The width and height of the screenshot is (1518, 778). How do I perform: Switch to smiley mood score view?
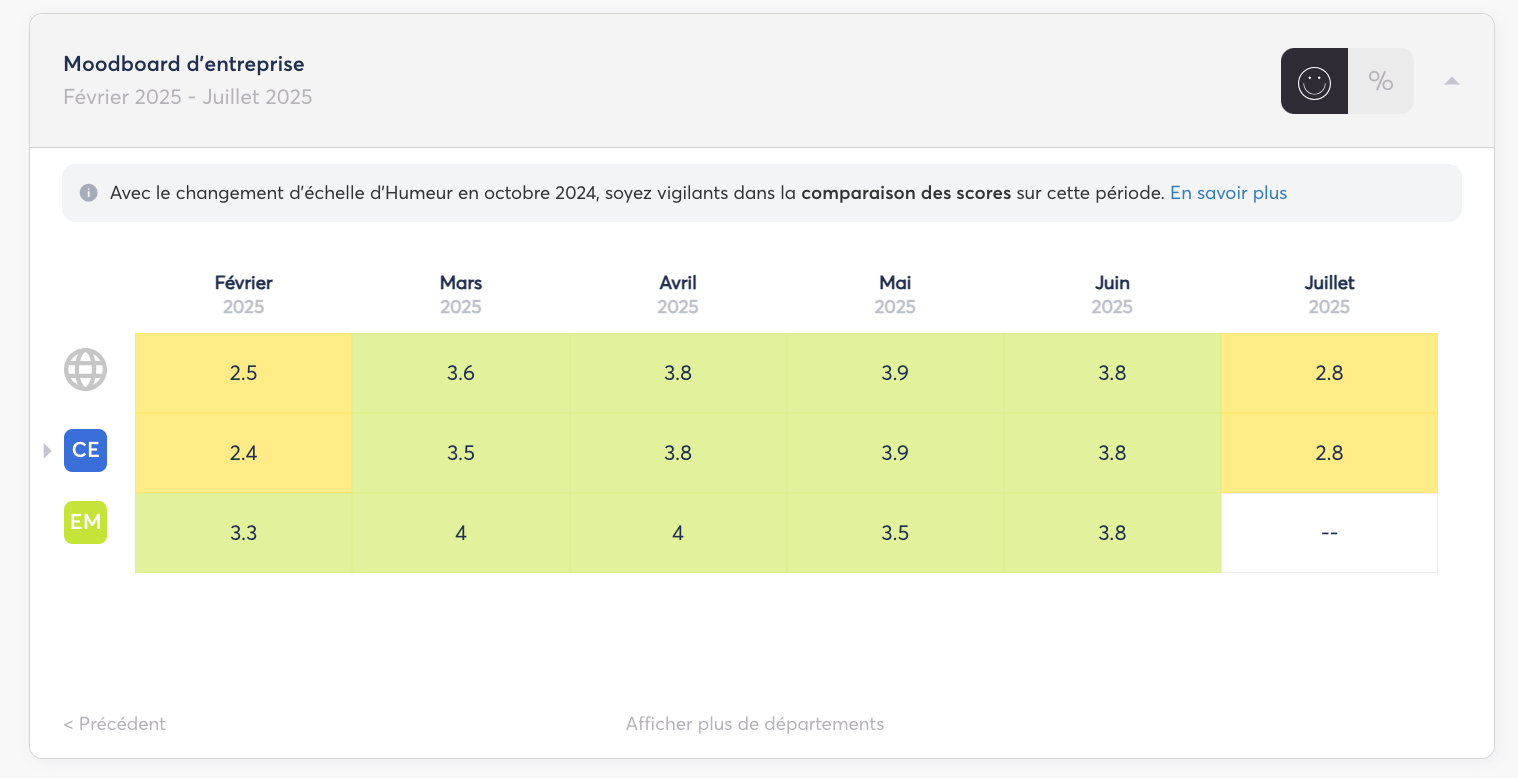[1314, 81]
